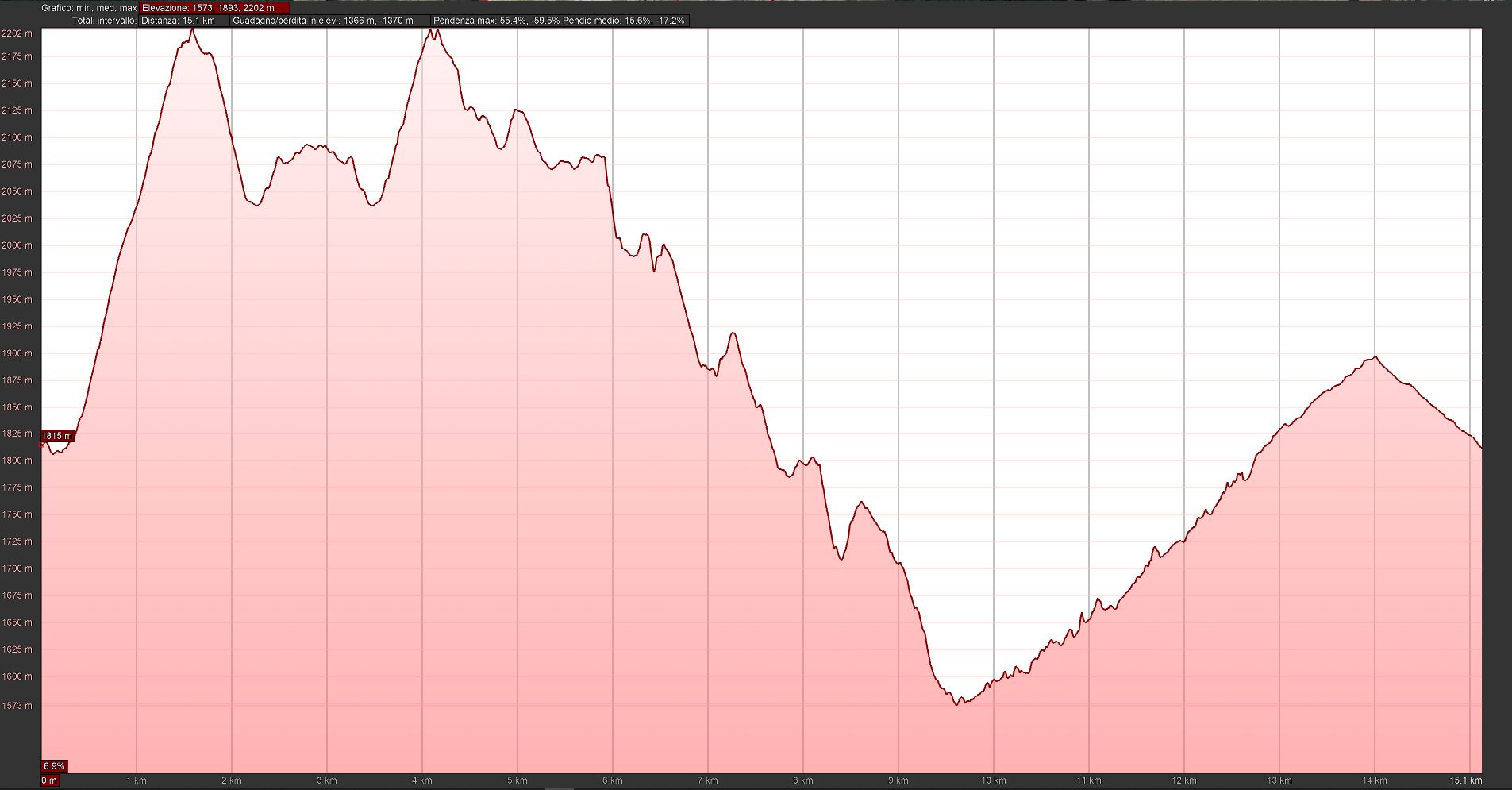Click the 15.1 km end distance label
The height and width of the screenshot is (790, 1512).
point(1465,780)
